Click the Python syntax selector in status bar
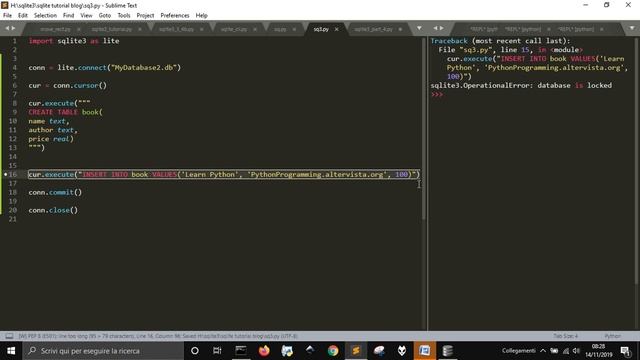Screen dimensions: 640x360 pyautogui.click(x=612, y=336)
